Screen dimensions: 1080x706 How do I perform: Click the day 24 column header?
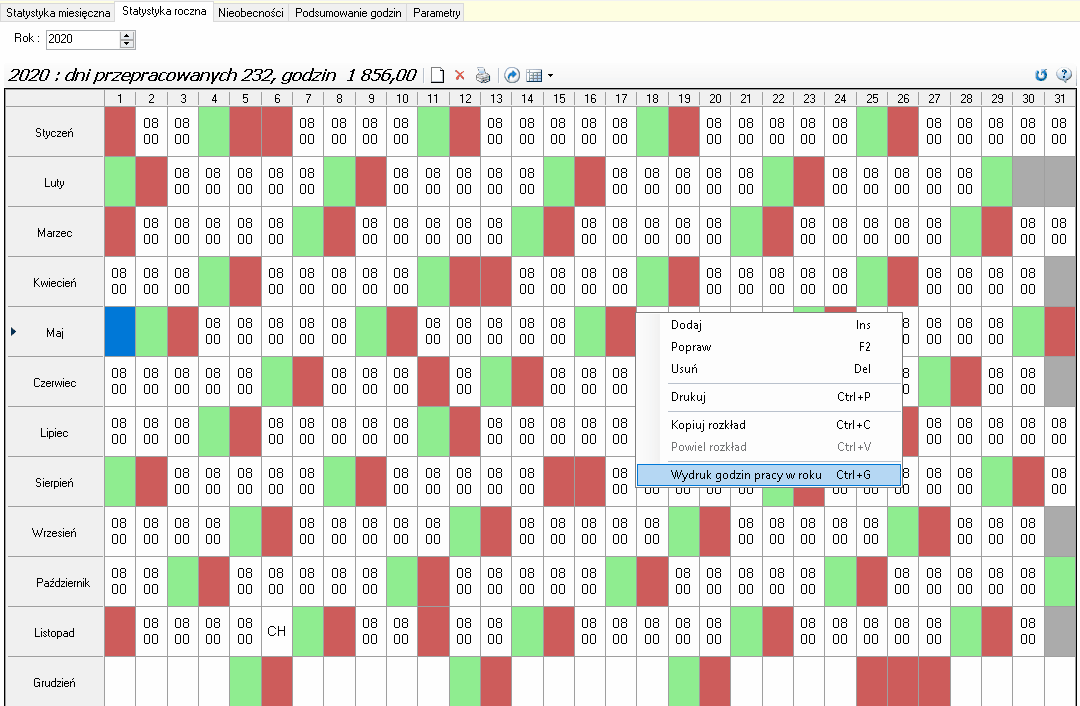[x=840, y=98]
